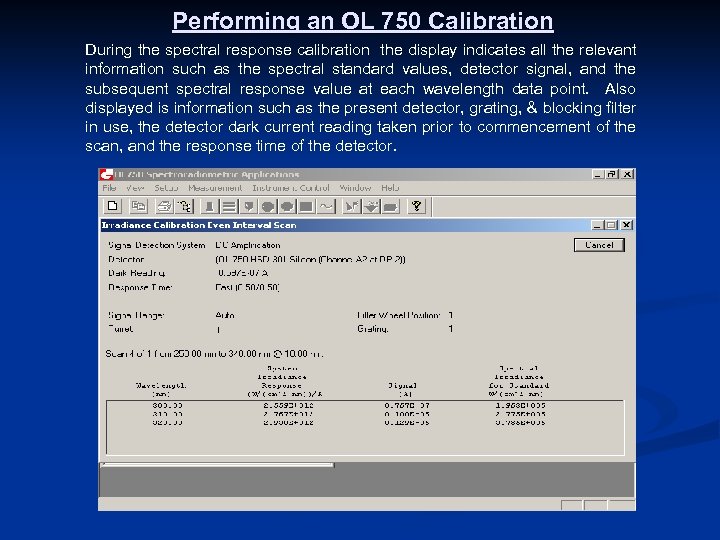Click the Silicon detector description text
Viewport: 720px width, 540px height.
(310, 259)
